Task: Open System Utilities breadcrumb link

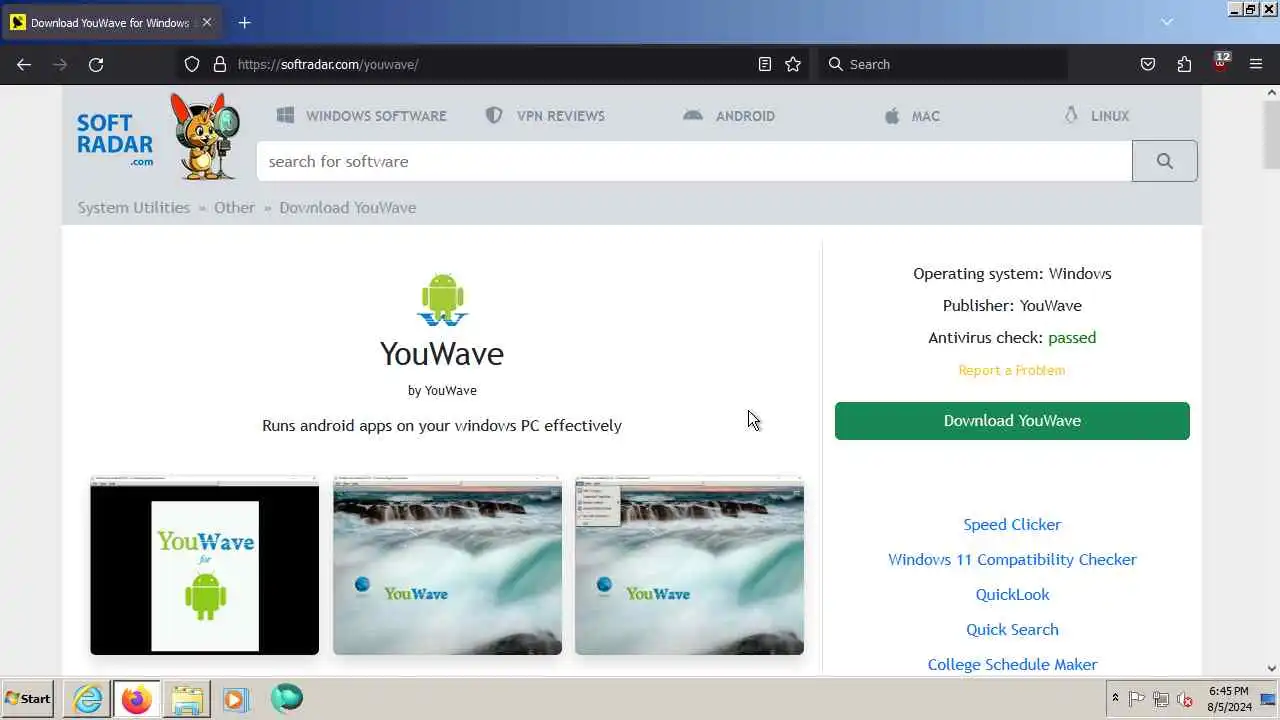Action: (x=134, y=207)
